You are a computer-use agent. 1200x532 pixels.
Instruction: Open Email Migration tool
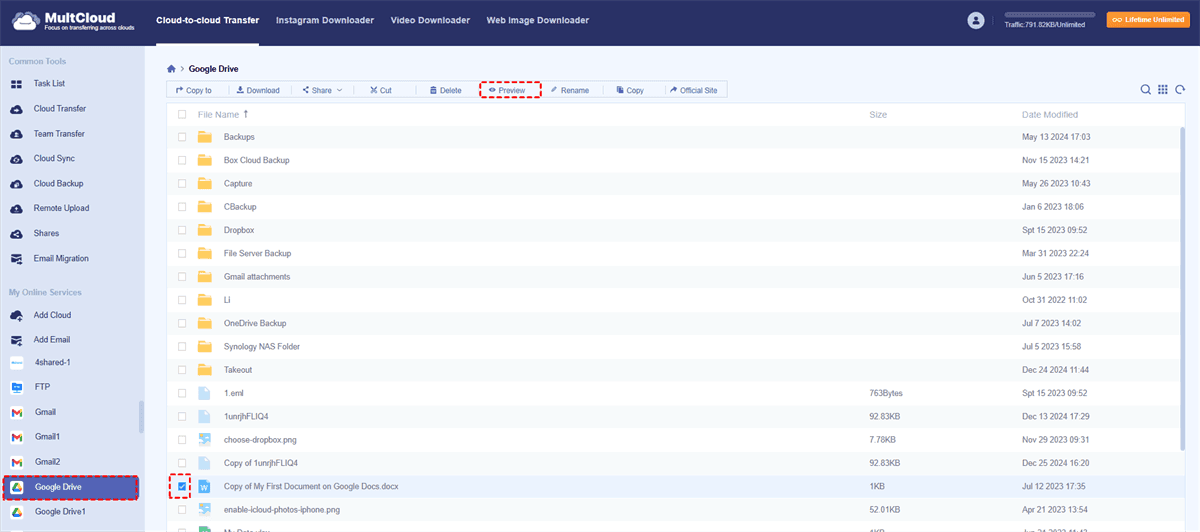tap(61, 259)
